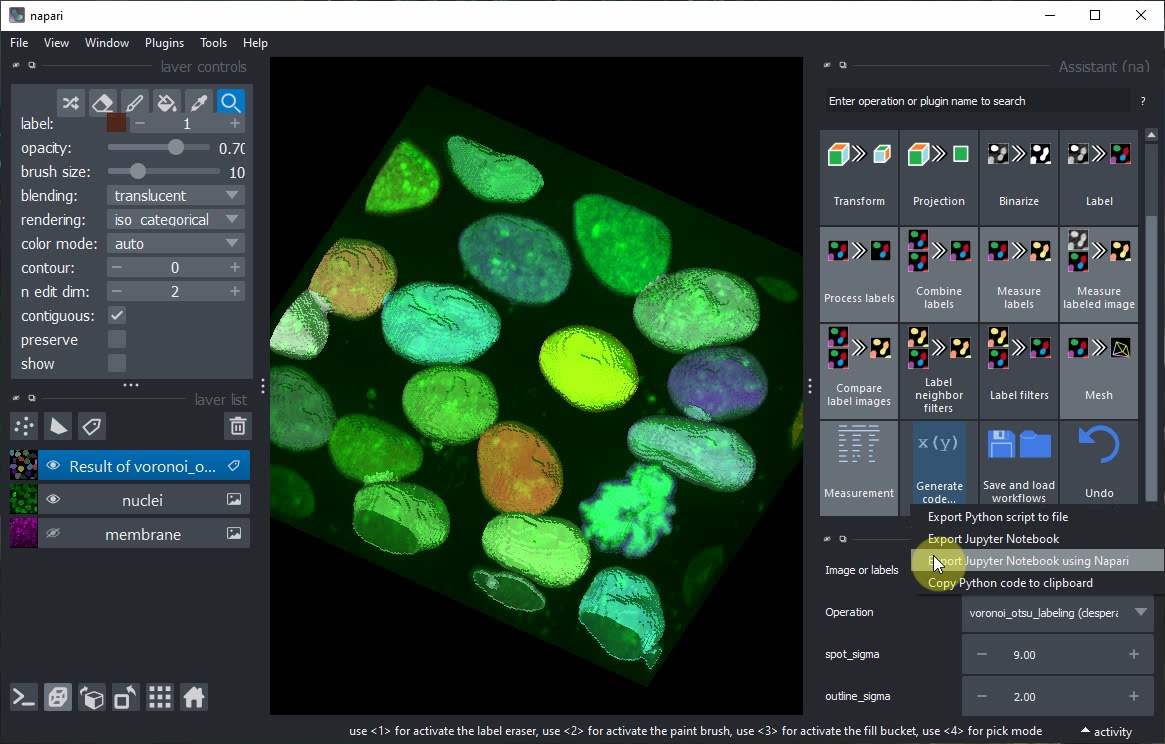Image resolution: width=1165 pixels, height=744 pixels.
Task: Open the Plugins menu
Action: pyautogui.click(x=164, y=43)
